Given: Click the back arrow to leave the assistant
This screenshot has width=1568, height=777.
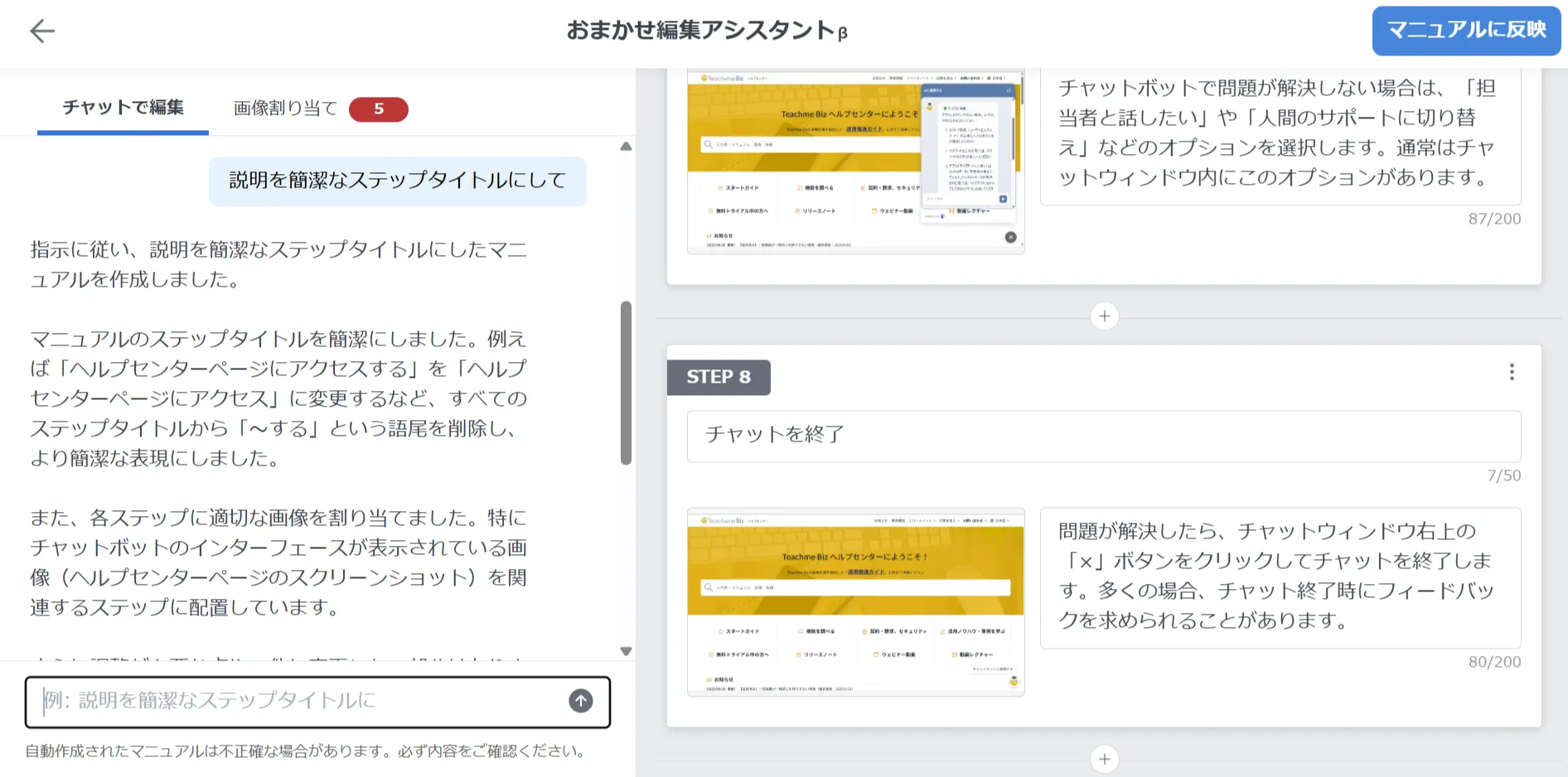Looking at the screenshot, I should point(42,31).
